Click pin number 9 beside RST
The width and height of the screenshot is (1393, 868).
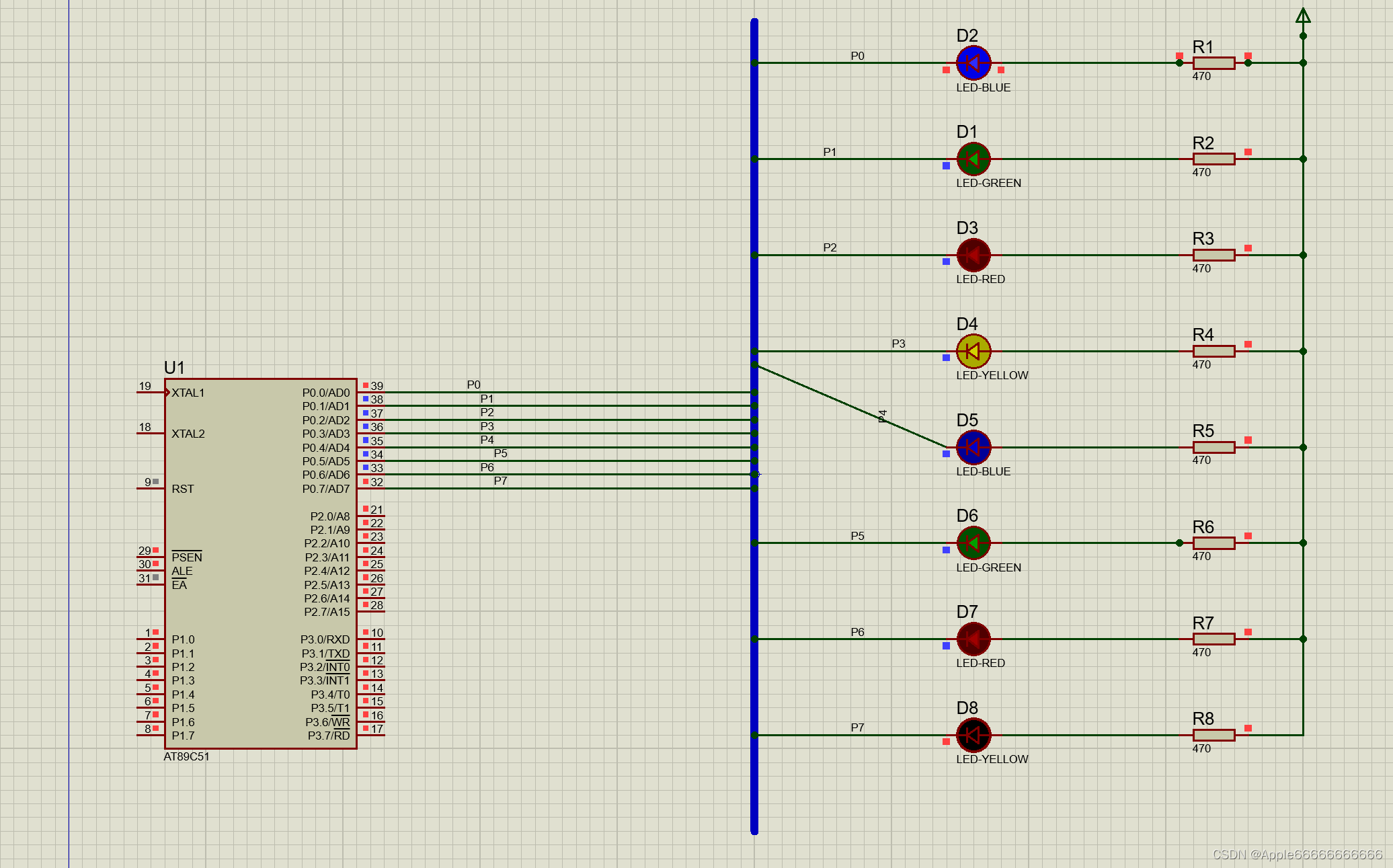click(x=148, y=482)
